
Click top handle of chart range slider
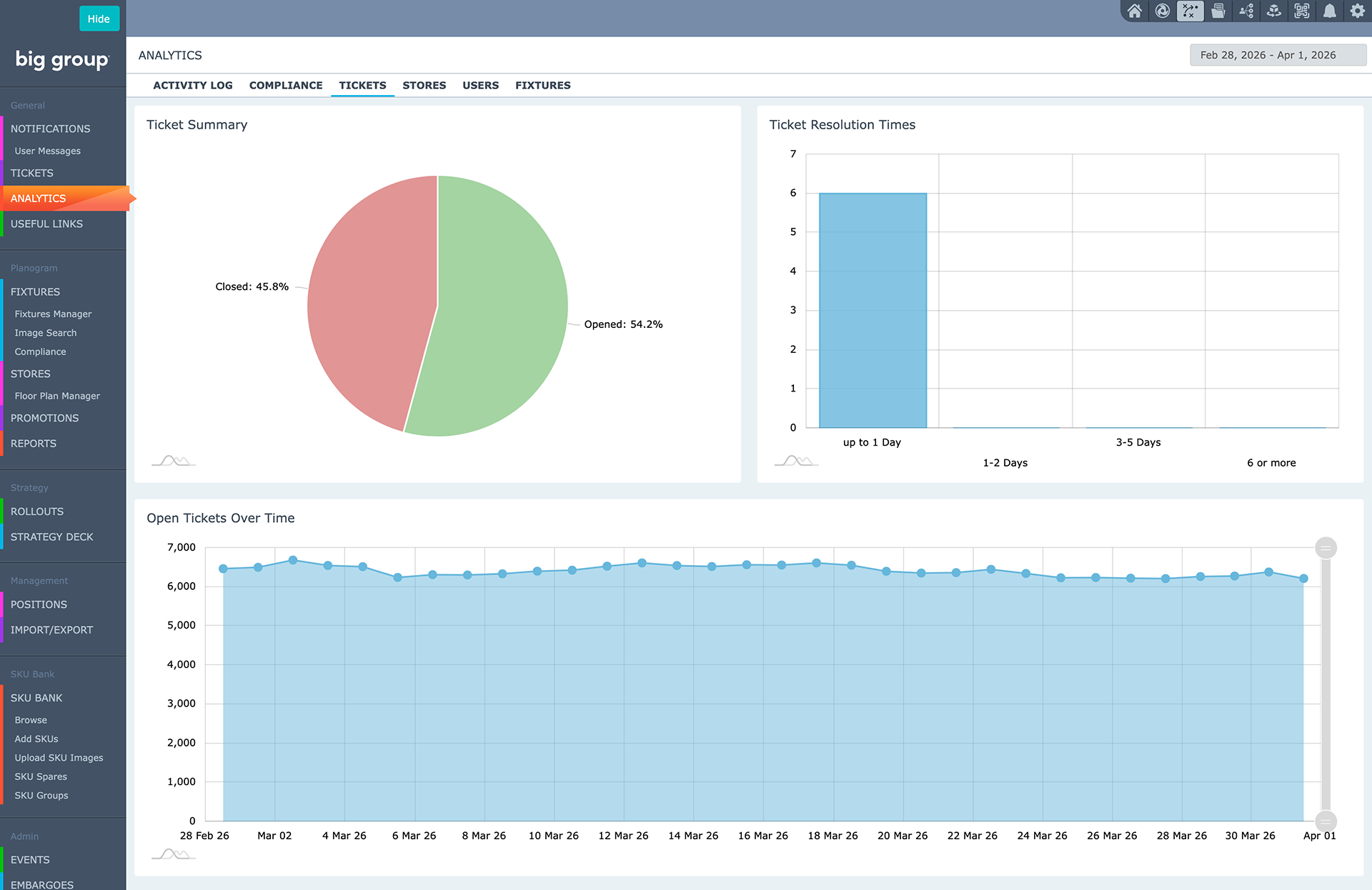[1326, 548]
